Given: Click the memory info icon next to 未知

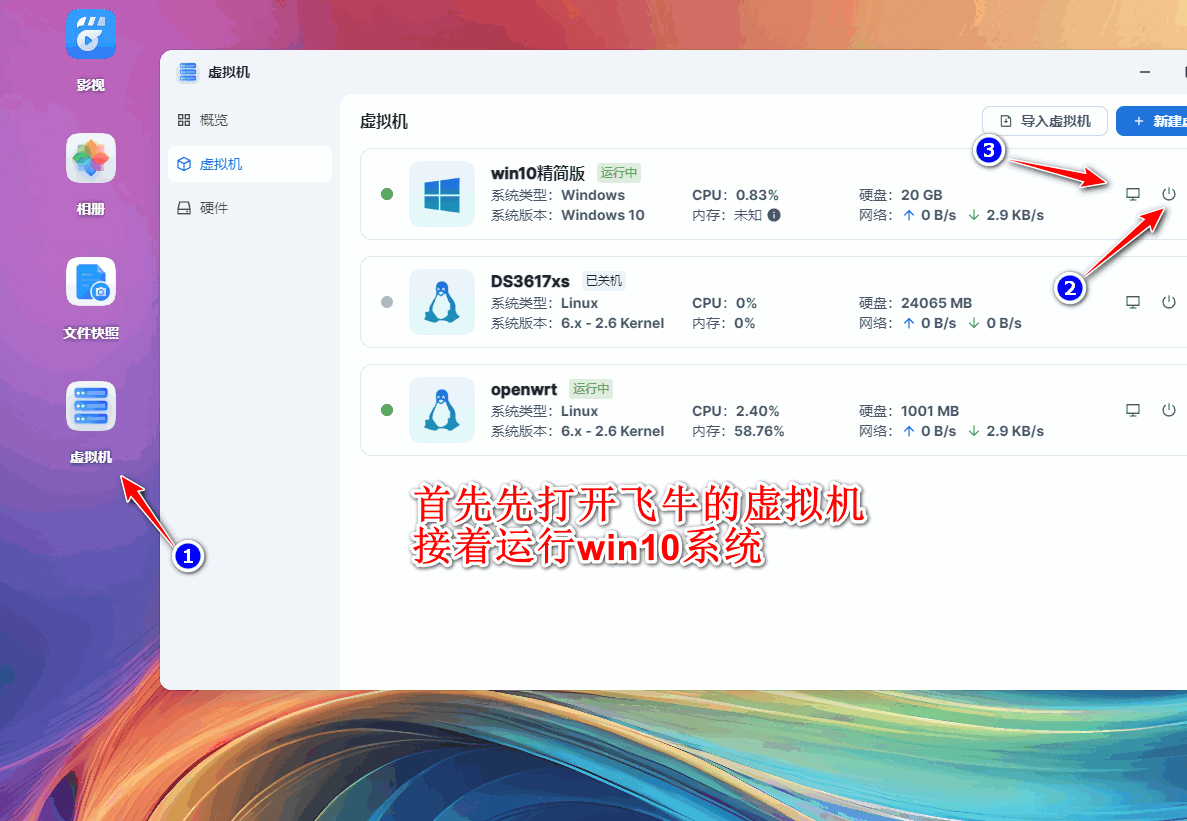Looking at the screenshot, I should (x=774, y=215).
